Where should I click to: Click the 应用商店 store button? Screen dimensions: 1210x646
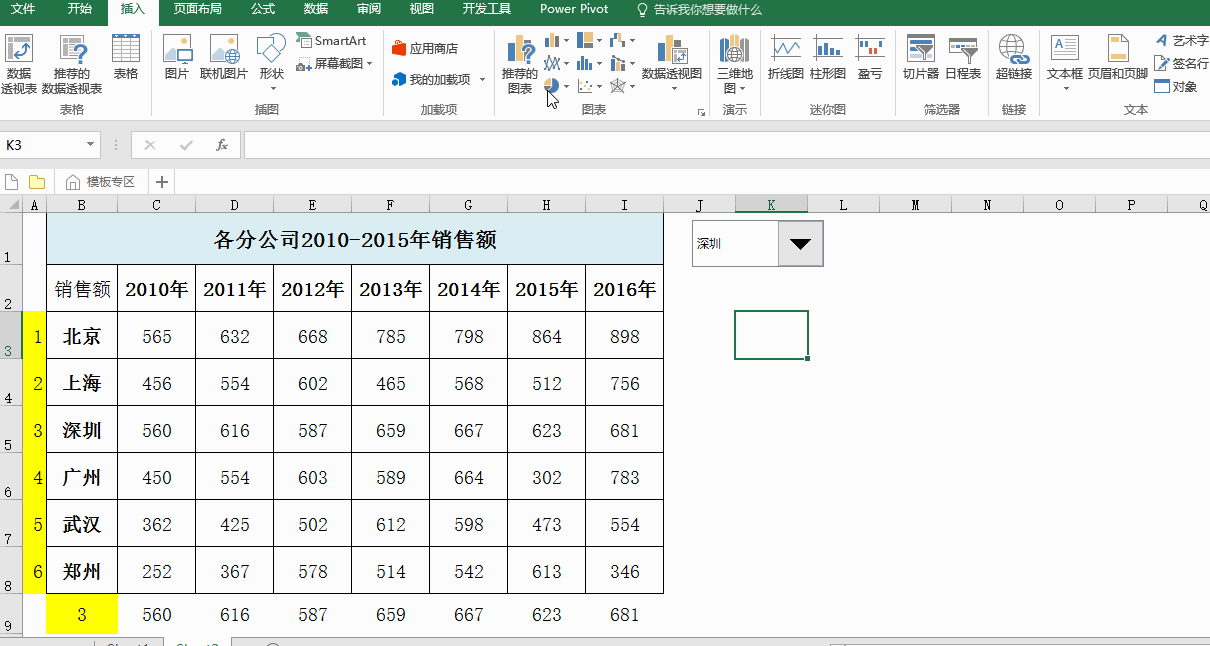coord(425,48)
